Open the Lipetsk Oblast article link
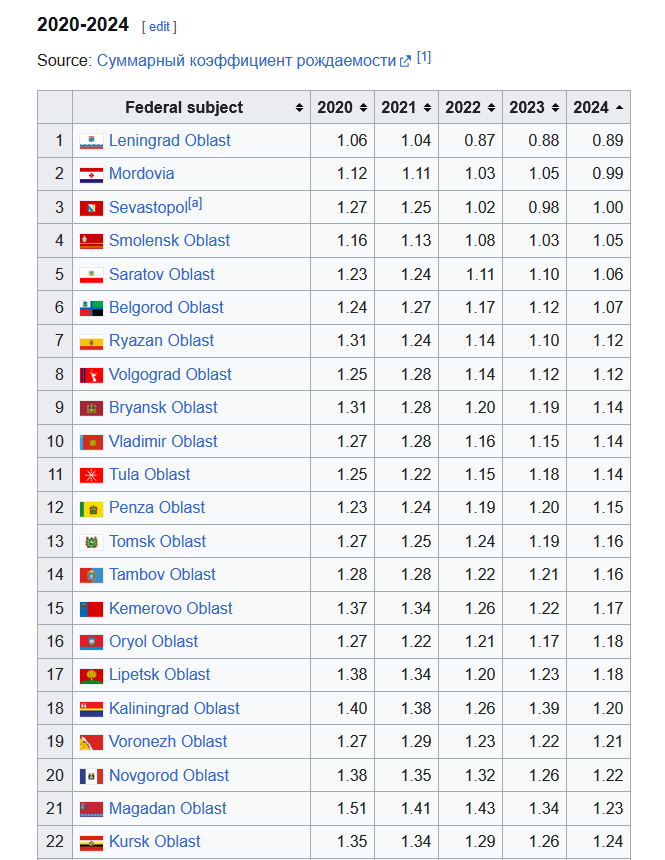This screenshot has height=860, width=665. pos(160,675)
